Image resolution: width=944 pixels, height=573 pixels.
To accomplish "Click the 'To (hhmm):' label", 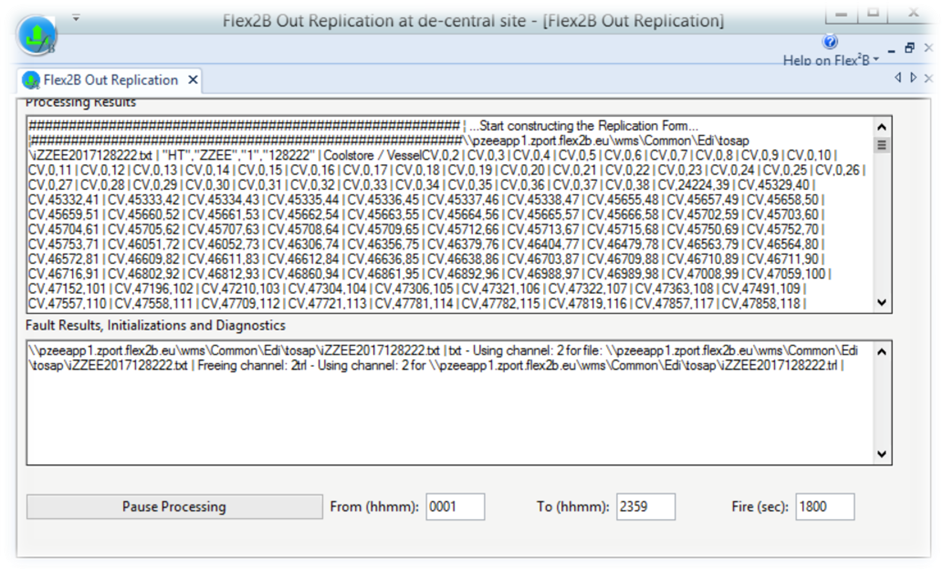I will (x=573, y=507).
